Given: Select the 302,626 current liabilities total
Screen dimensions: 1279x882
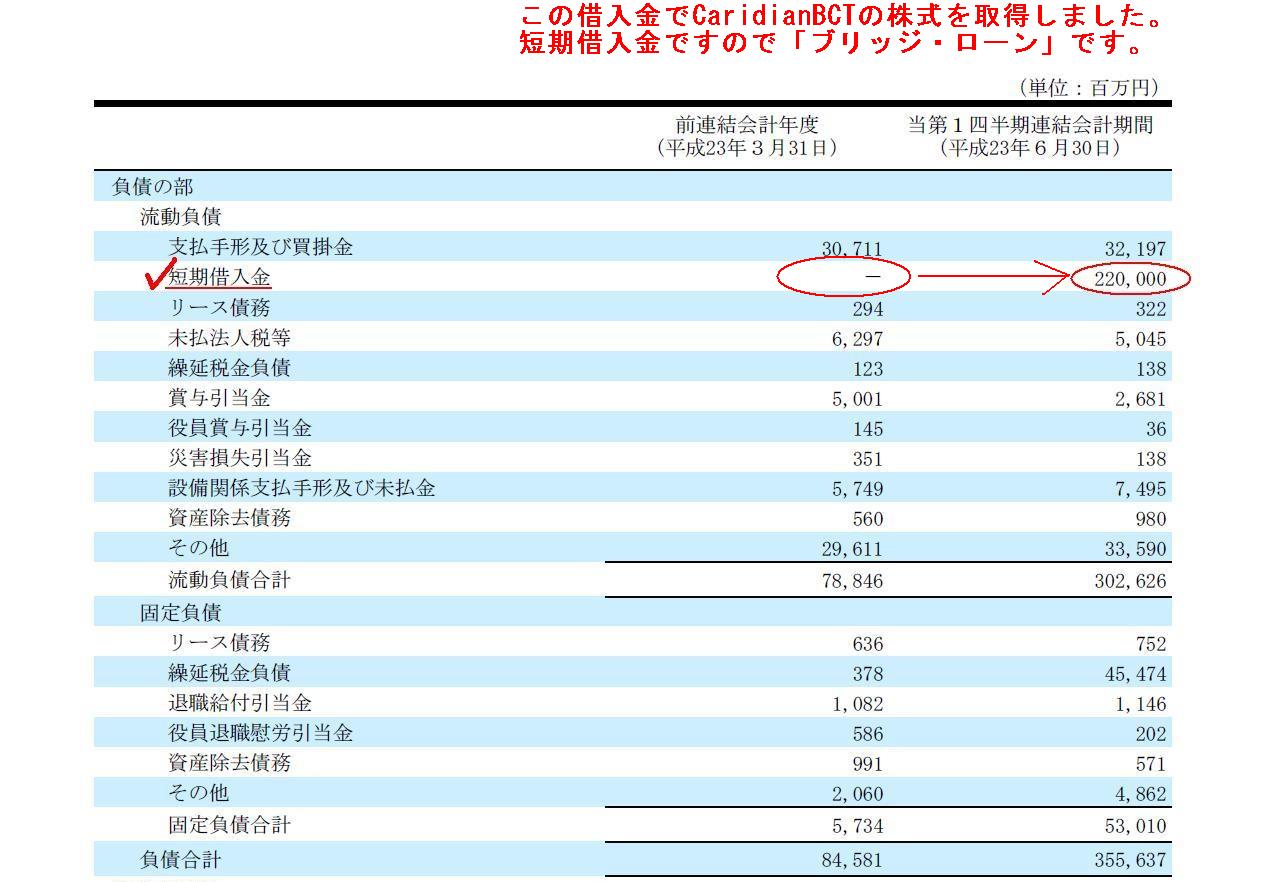Looking at the screenshot, I should (x=1130, y=581).
